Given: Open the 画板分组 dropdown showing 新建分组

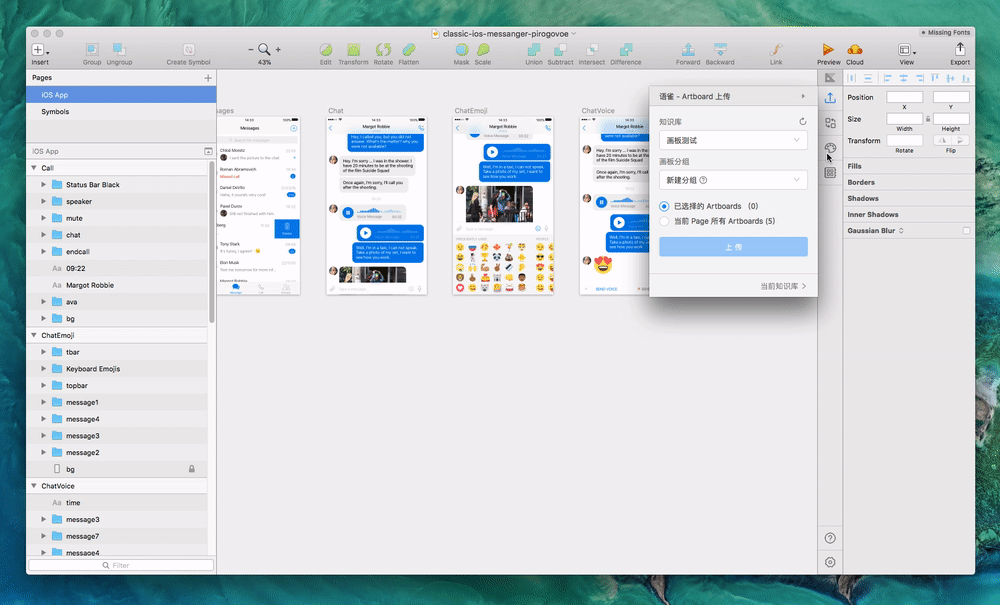Looking at the screenshot, I should pyautogui.click(x=733, y=180).
